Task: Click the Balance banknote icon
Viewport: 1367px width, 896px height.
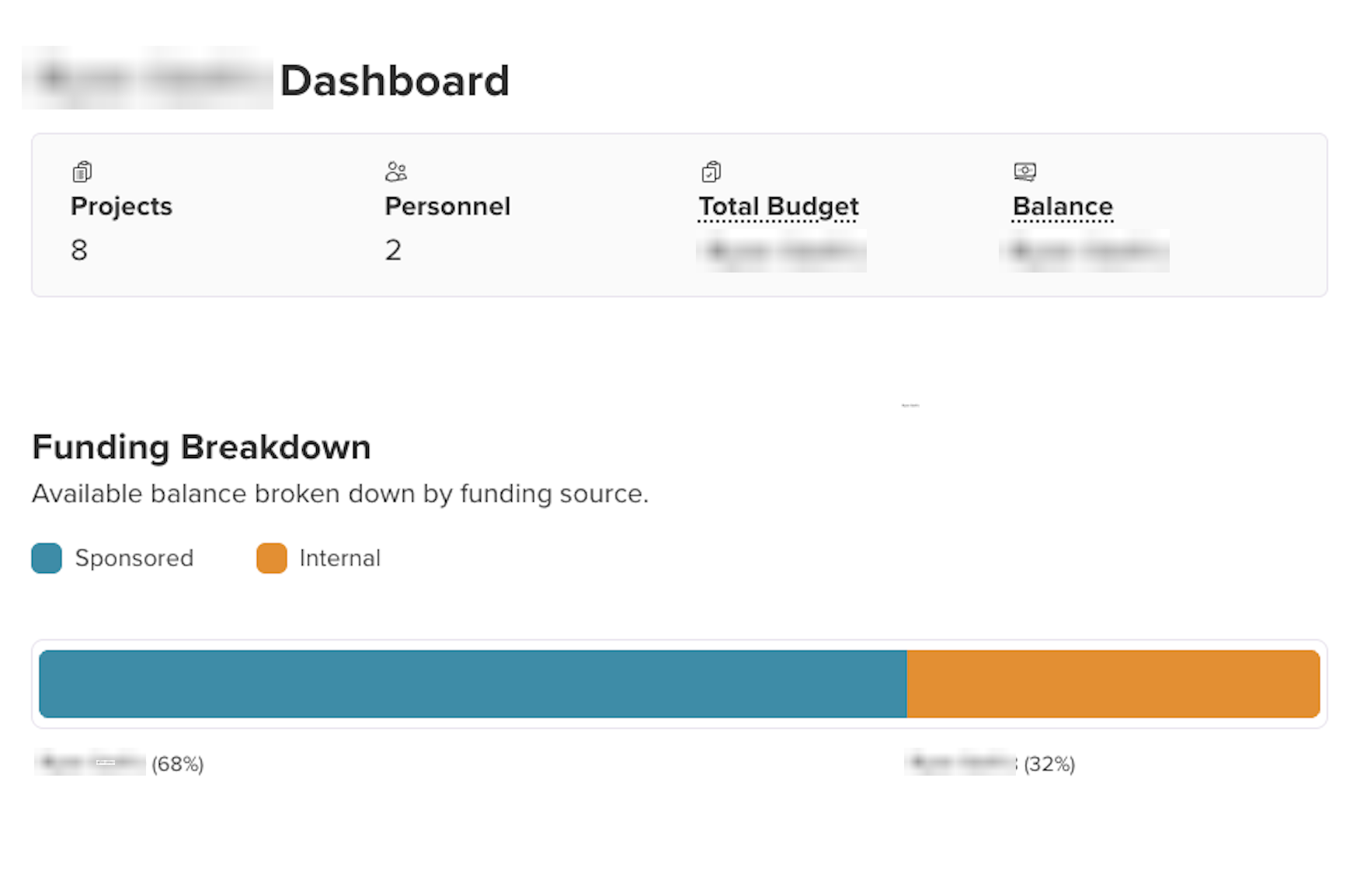Action: point(1025,172)
